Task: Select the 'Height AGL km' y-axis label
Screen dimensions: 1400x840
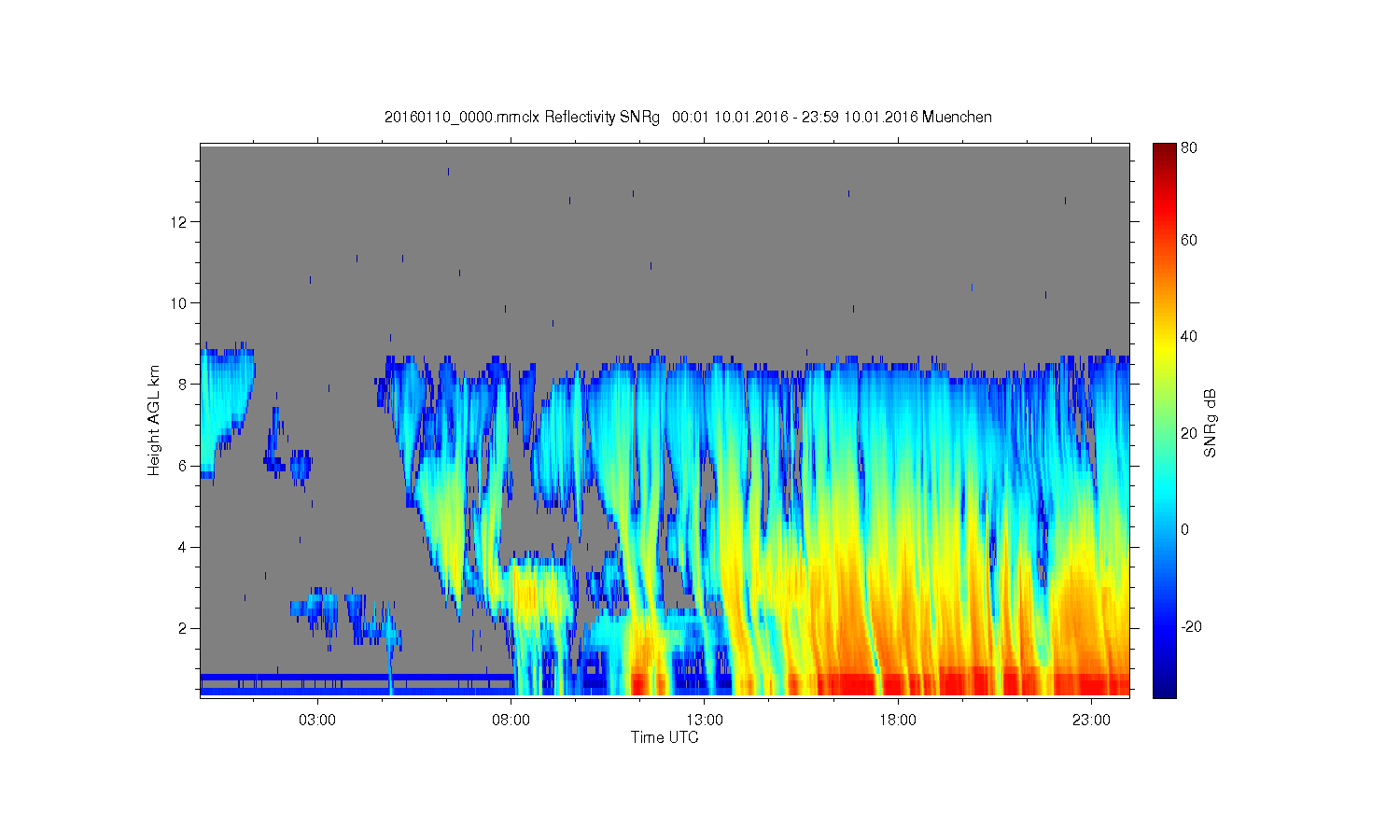Action: [154, 420]
